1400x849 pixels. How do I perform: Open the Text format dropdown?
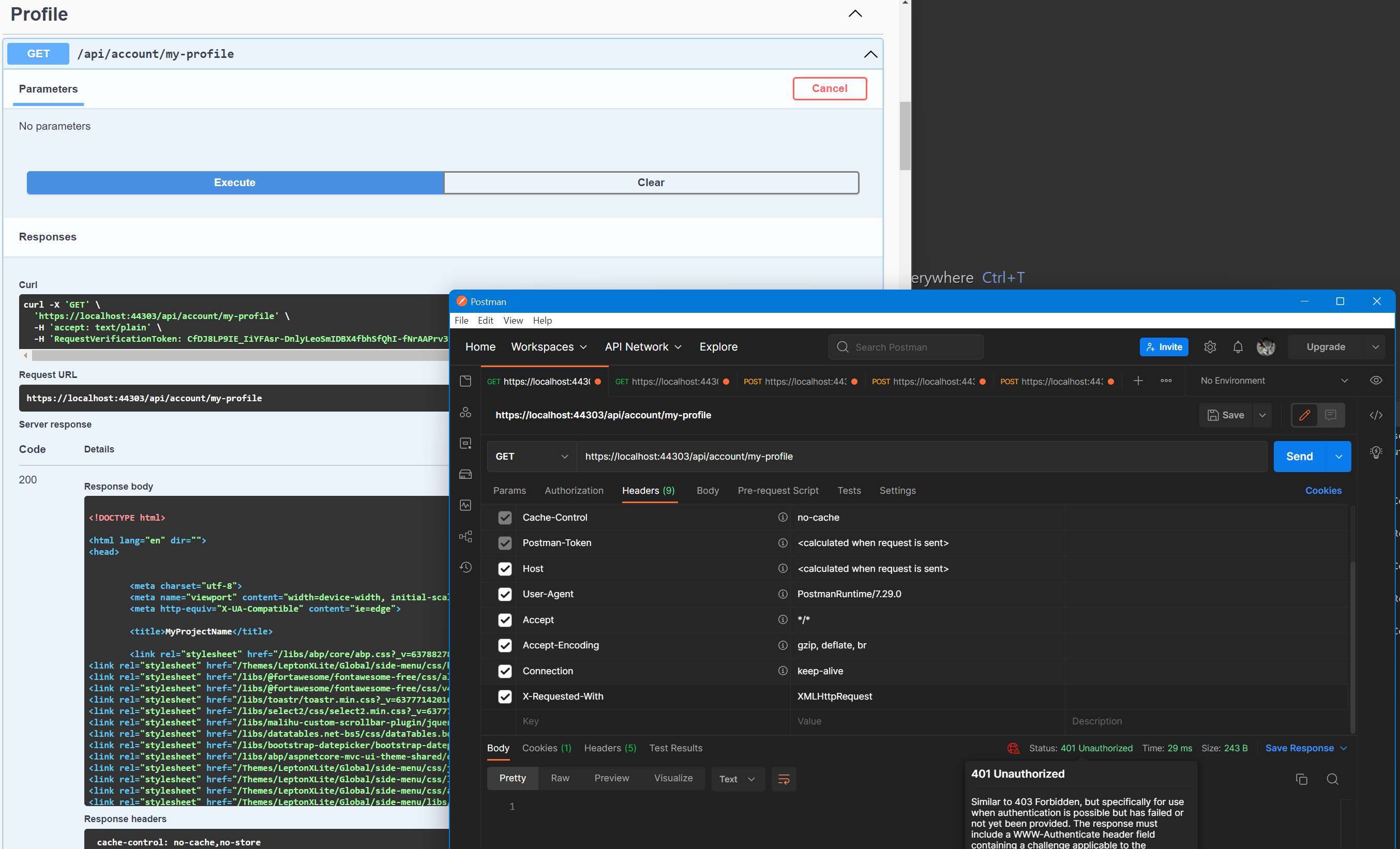737,779
